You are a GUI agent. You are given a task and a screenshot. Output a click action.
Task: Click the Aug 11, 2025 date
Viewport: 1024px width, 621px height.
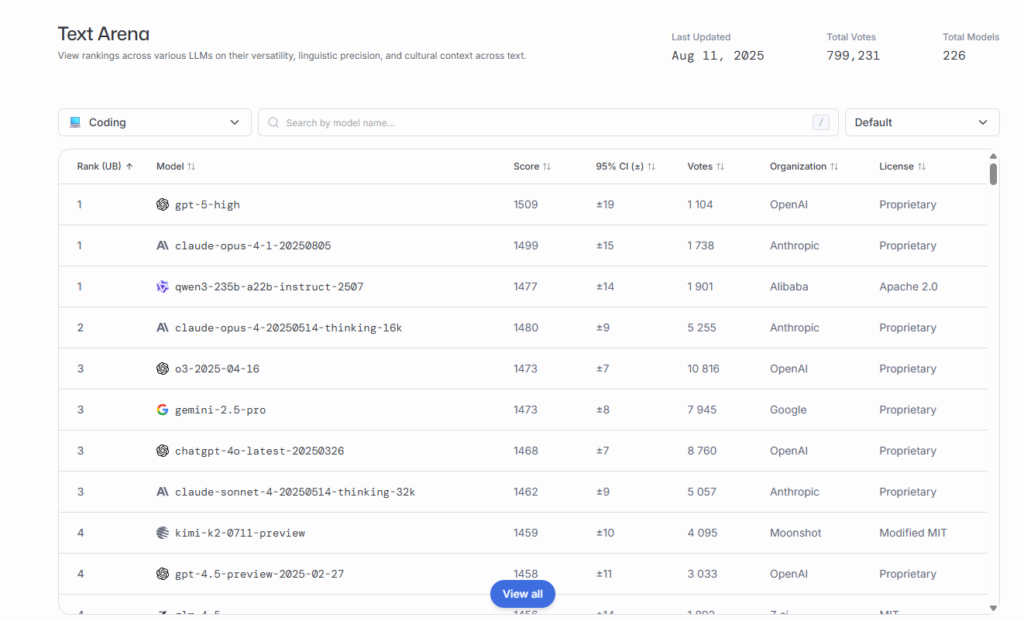click(x=718, y=56)
